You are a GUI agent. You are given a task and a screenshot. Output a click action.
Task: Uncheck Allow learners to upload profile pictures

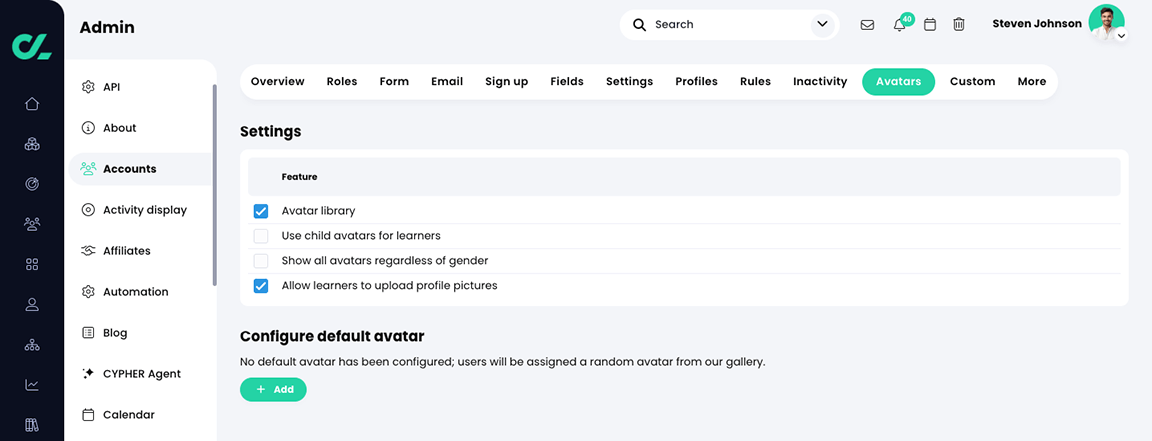(x=261, y=286)
